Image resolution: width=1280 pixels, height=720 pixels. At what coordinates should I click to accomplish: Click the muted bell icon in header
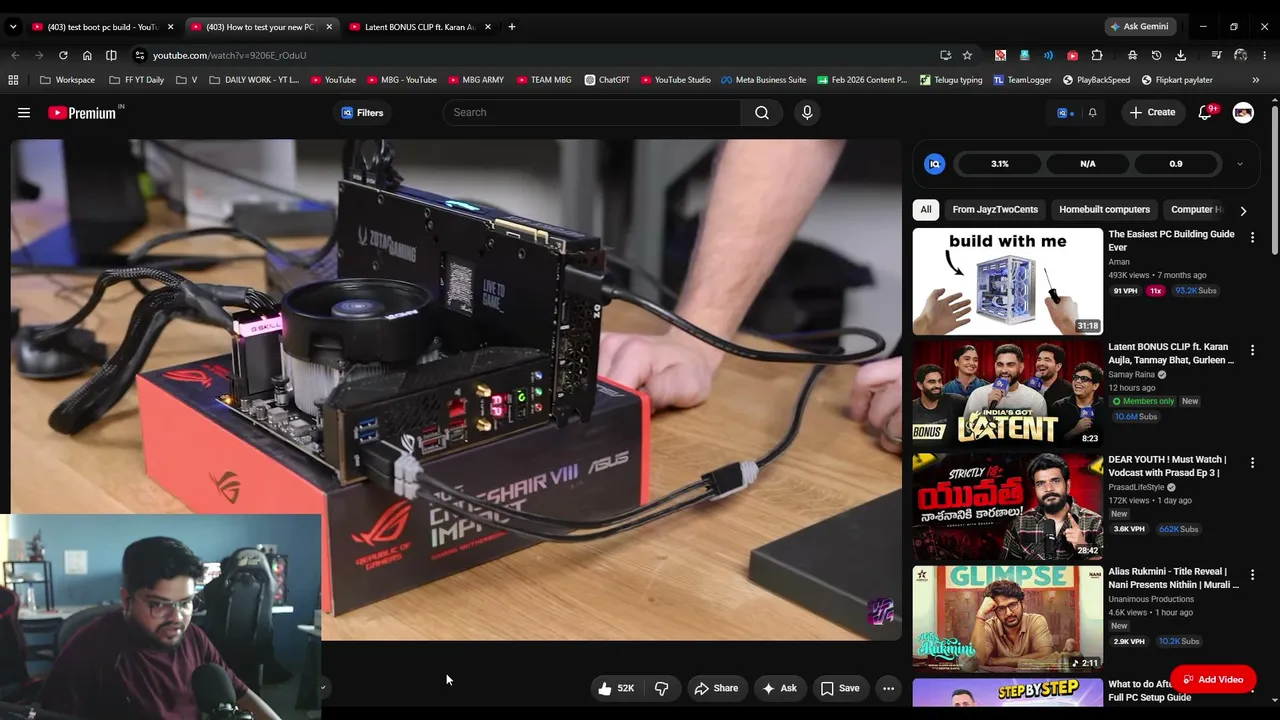click(x=1092, y=113)
